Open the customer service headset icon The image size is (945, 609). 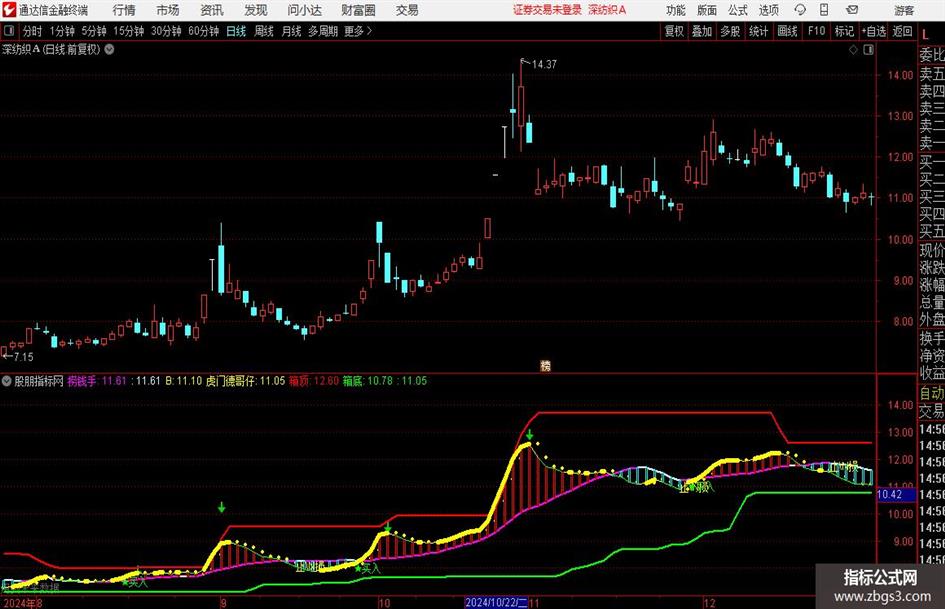point(800,10)
